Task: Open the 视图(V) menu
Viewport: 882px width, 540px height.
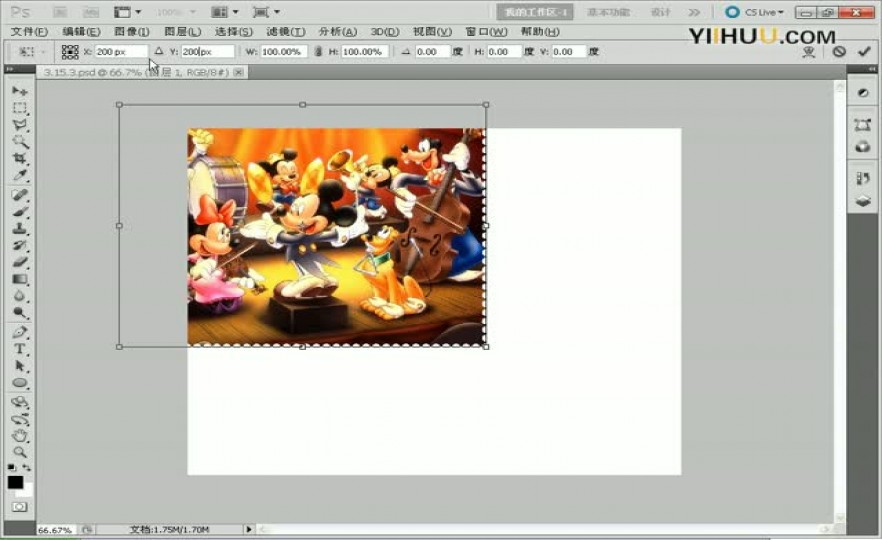Action: [x=432, y=32]
